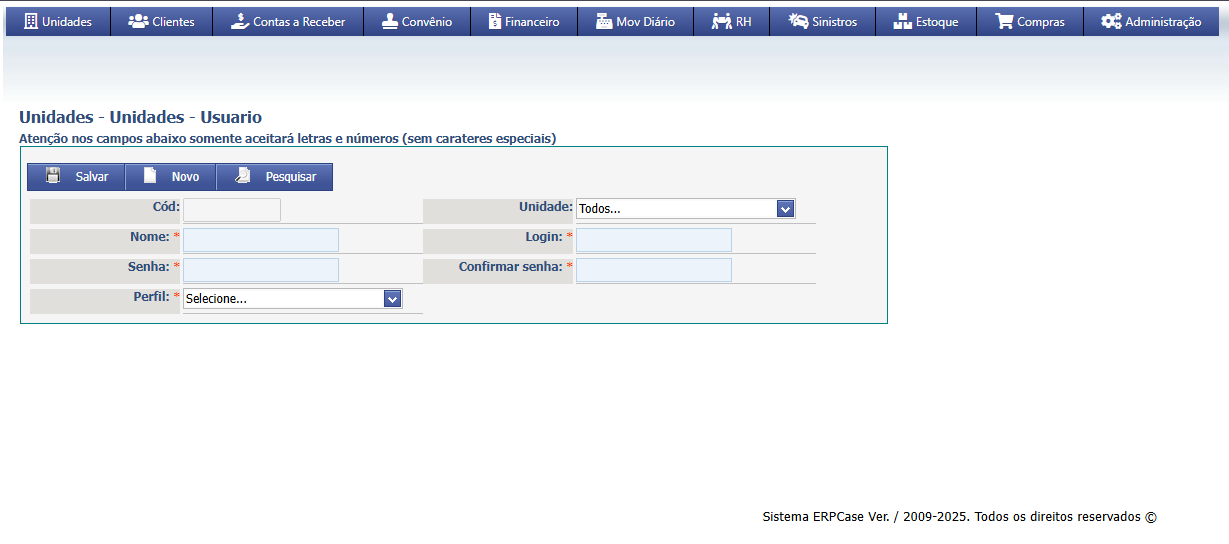The image size is (1229, 544).
Task: Focus the Login input field
Action: [654, 240]
